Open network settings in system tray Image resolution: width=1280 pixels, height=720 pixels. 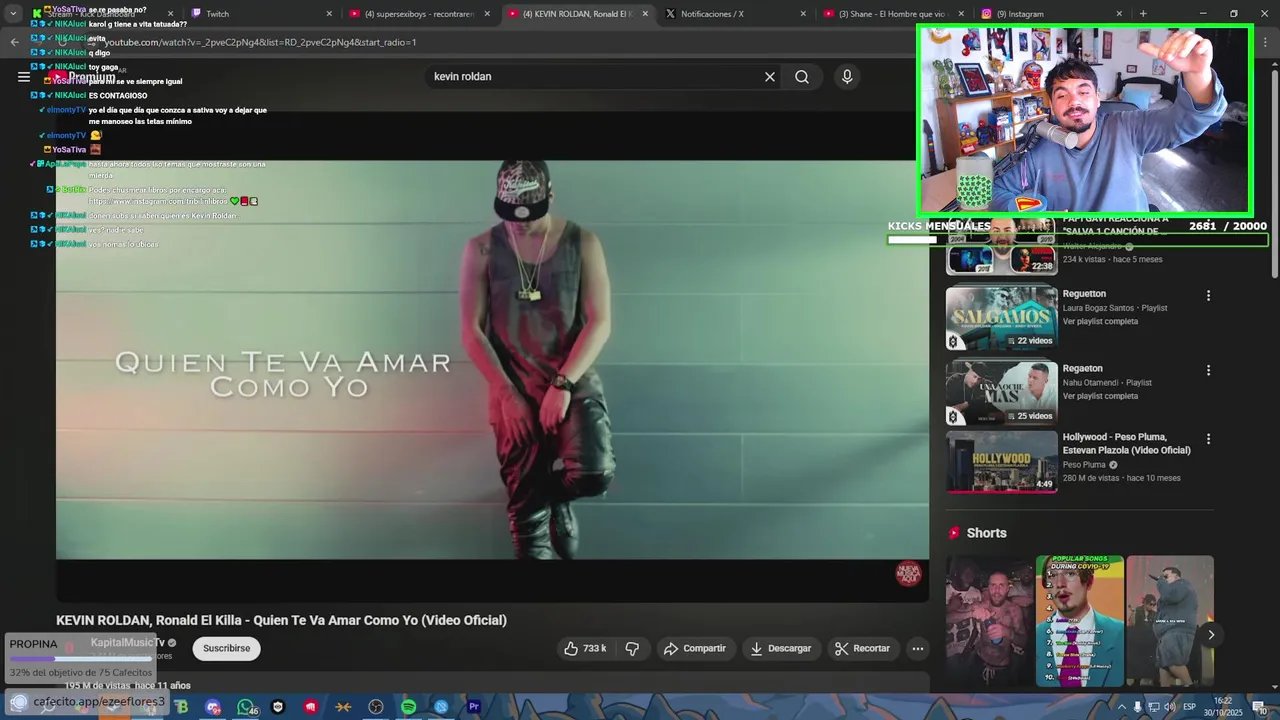1153,707
